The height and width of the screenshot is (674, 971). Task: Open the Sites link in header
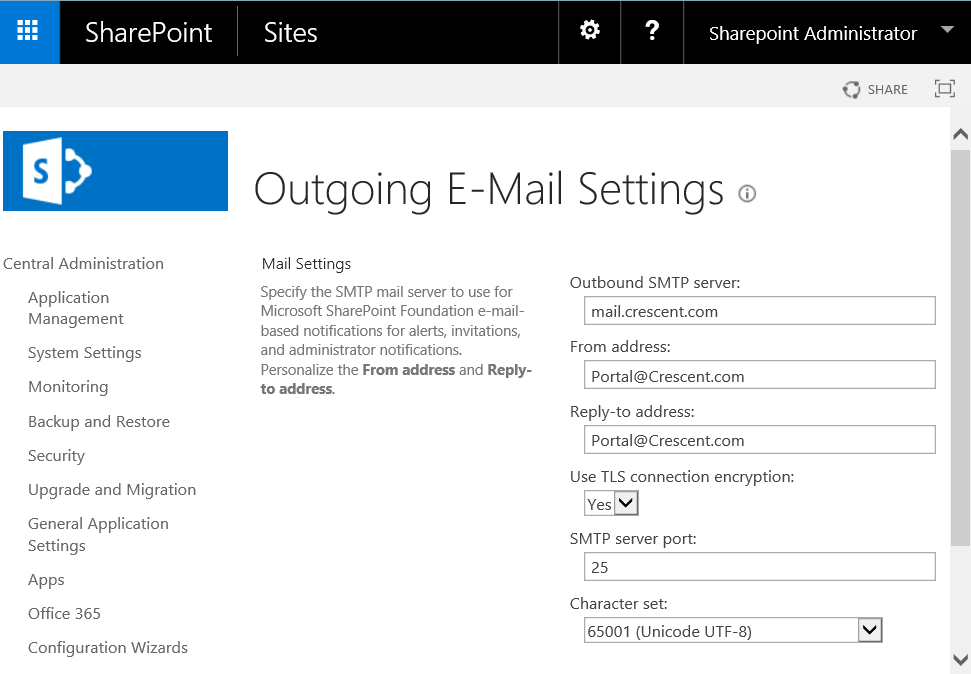pyautogui.click(x=290, y=32)
